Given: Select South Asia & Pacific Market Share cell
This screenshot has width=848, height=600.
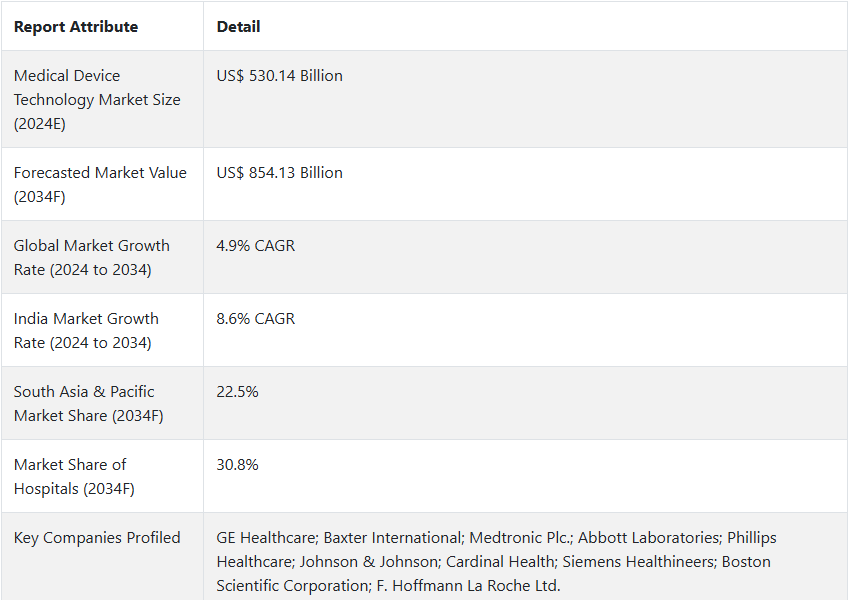Looking at the screenshot, I should pos(102,404).
